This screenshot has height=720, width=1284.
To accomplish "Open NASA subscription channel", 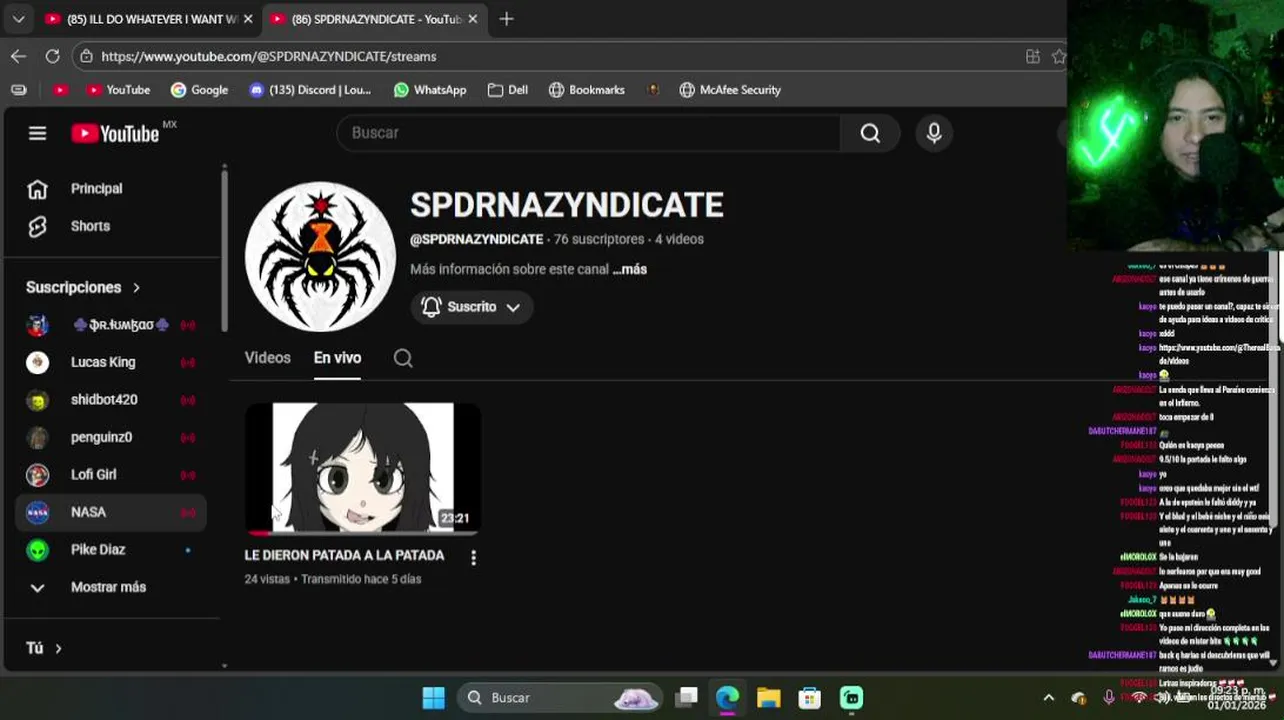I will pos(110,512).
